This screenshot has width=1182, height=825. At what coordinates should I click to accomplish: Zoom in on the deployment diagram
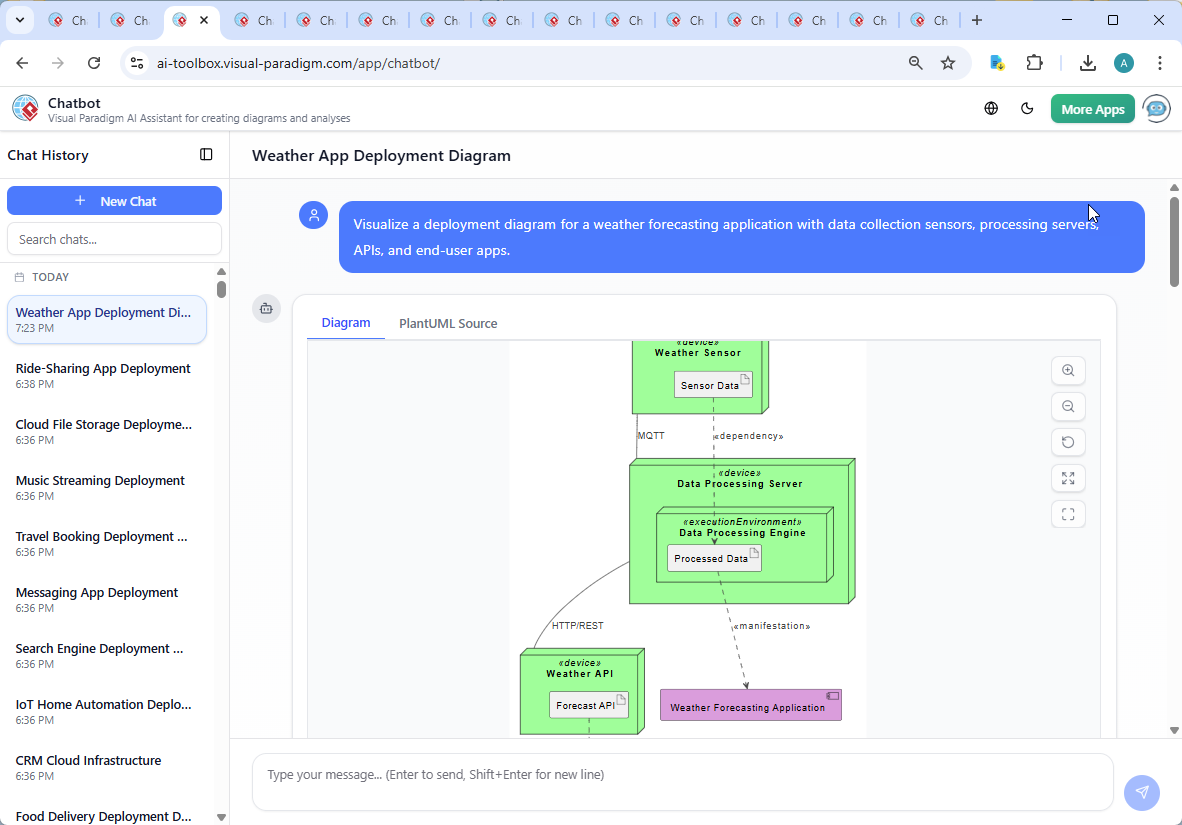(1068, 370)
